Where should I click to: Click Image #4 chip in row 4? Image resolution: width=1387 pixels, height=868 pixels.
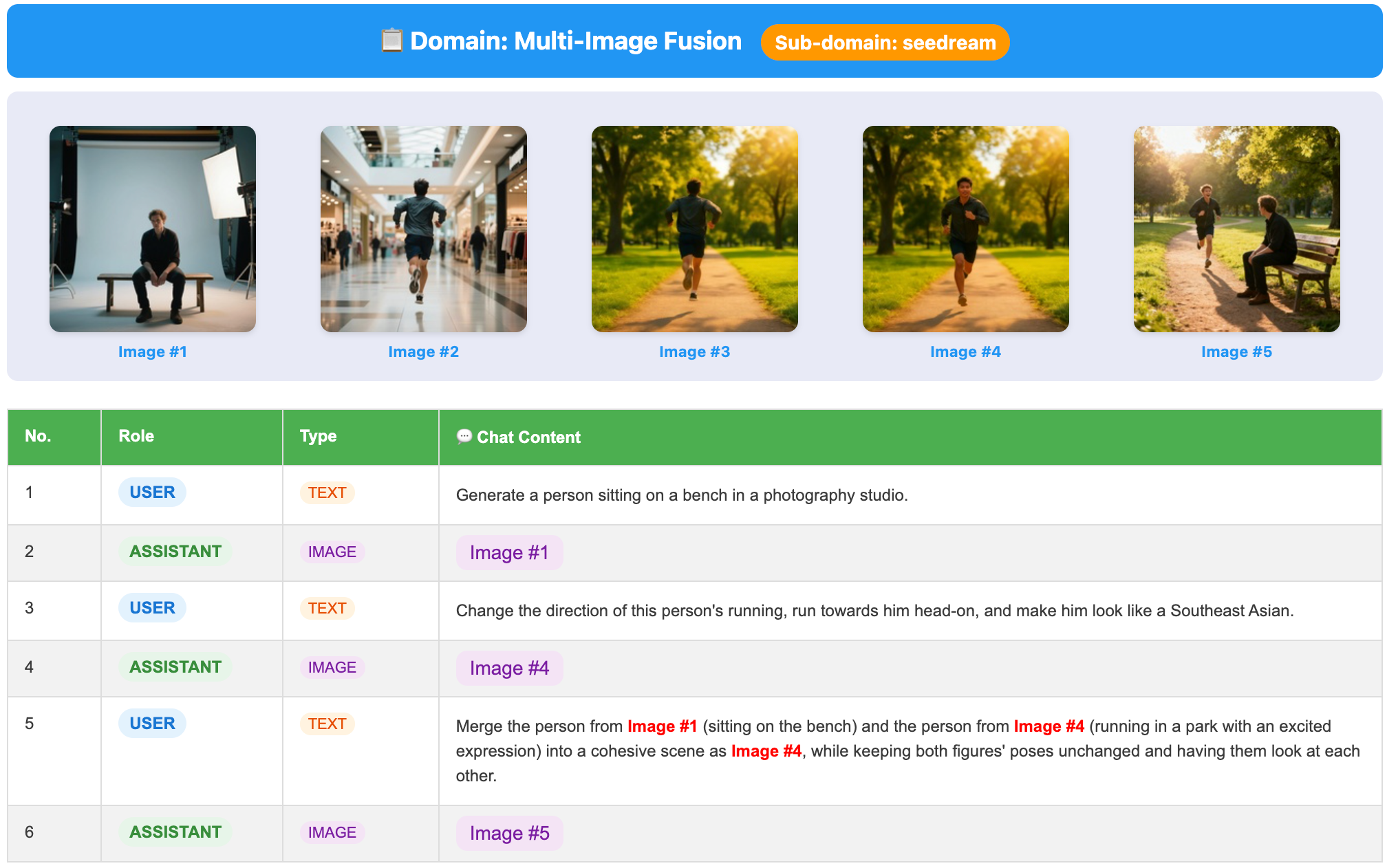click(509, 668)
